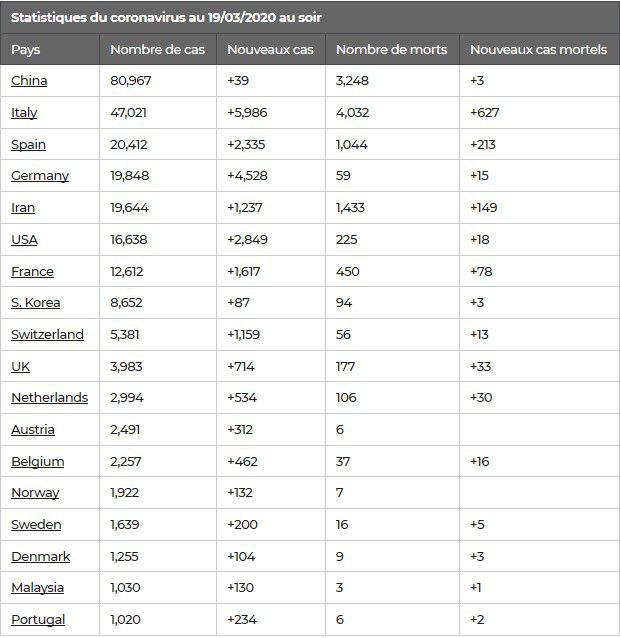Select the Belgium link
This screenshot has height=638, width=620.
click(38, 462)
